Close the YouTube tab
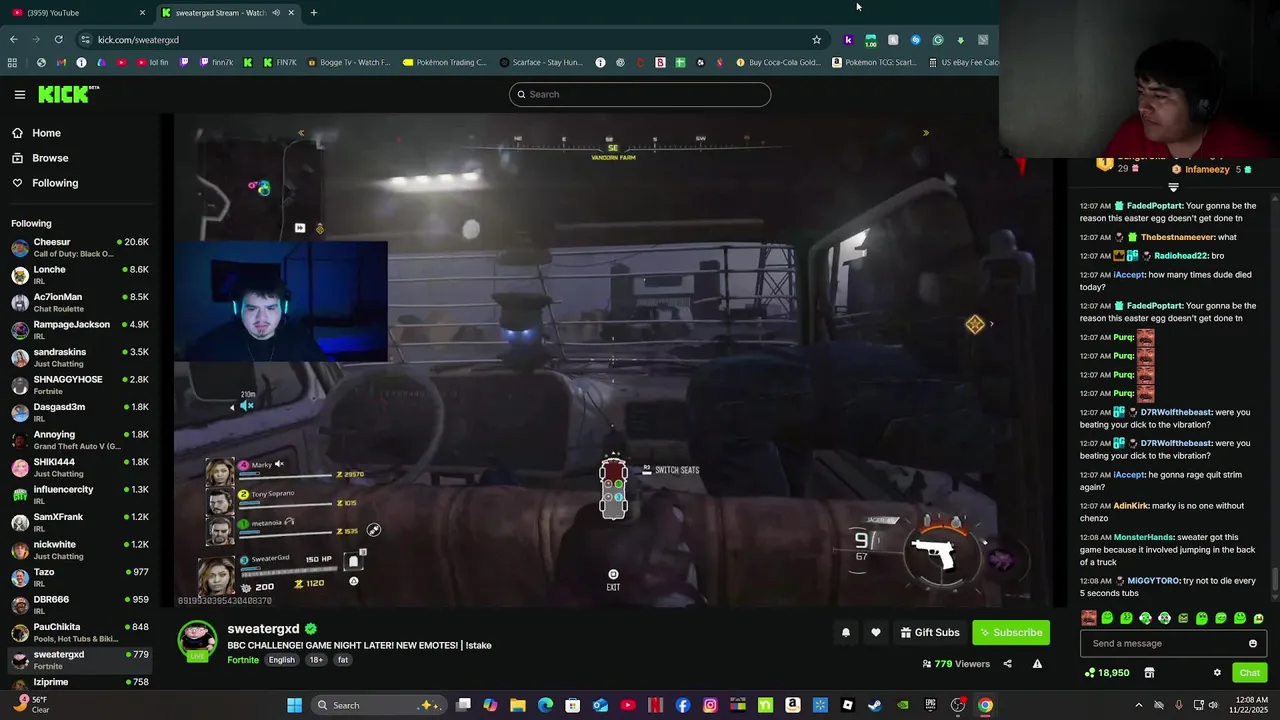This screenshot has height=720, width=1280. click(142, 13)
